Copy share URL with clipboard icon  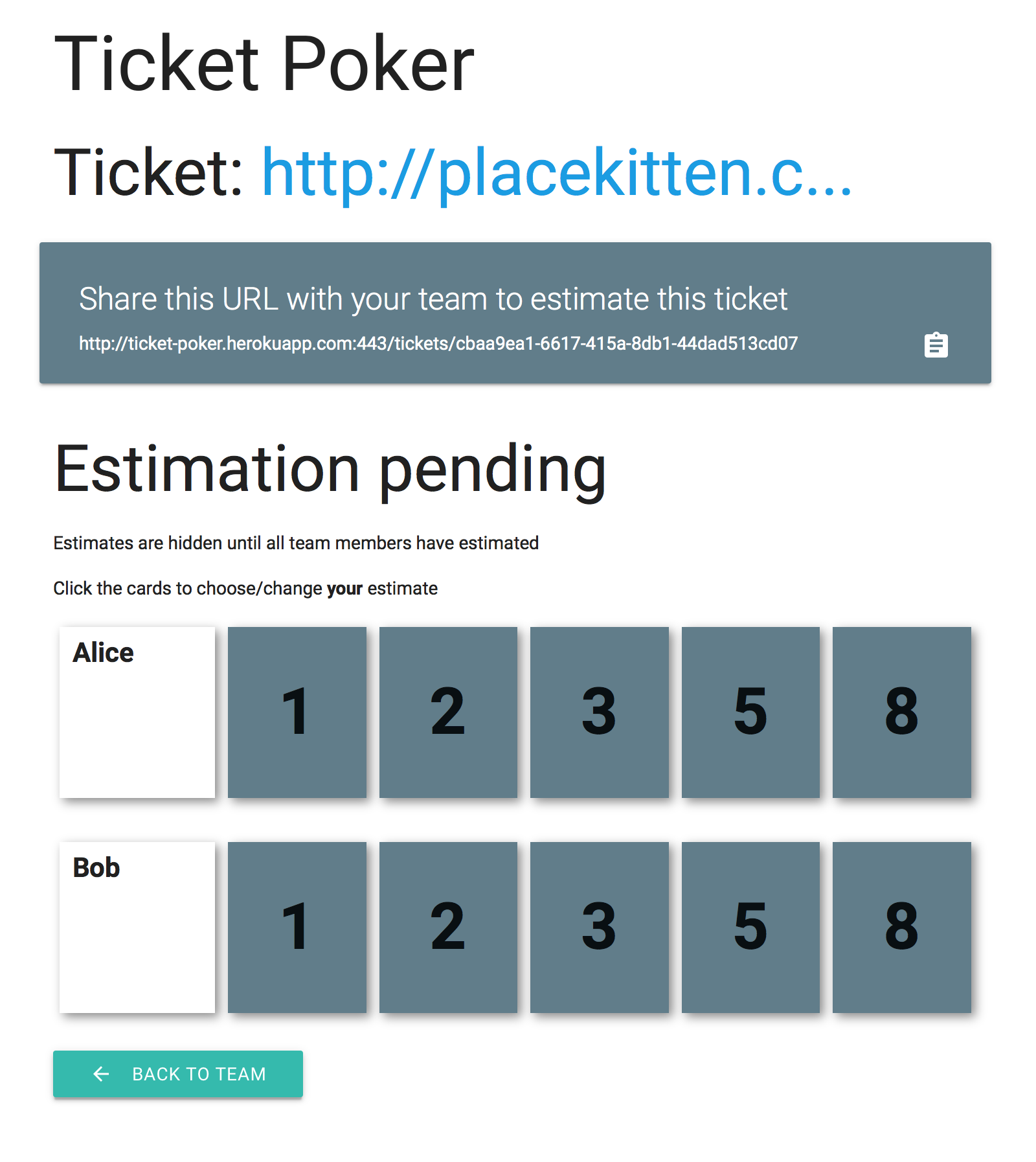(x=936, y=345)
